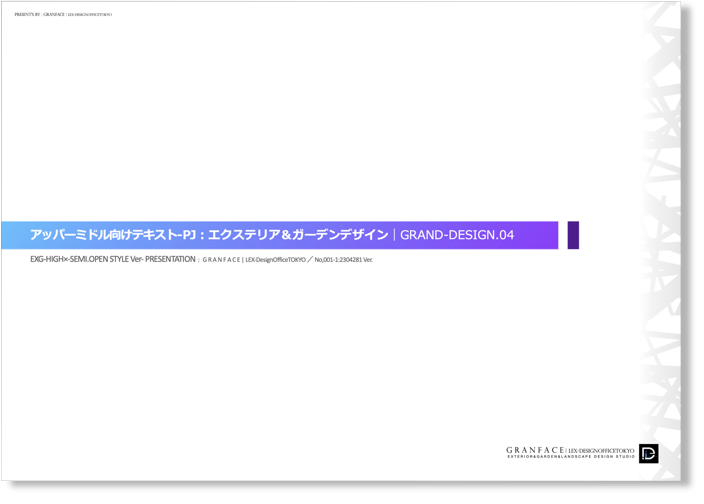
Task: Click the large GRANFACE wordmark at bottom right
Action: [535, 450]
